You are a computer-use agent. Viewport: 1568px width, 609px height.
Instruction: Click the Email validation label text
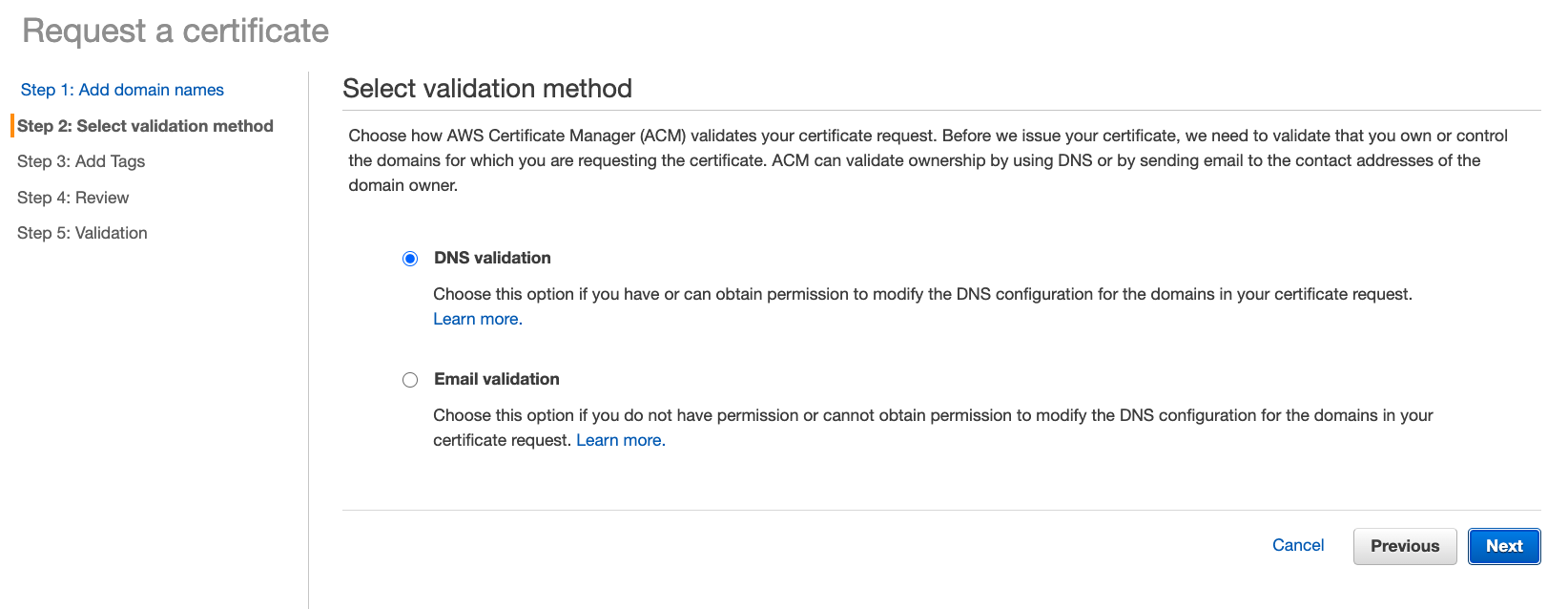pyautogui.click(x=496, y=379)
